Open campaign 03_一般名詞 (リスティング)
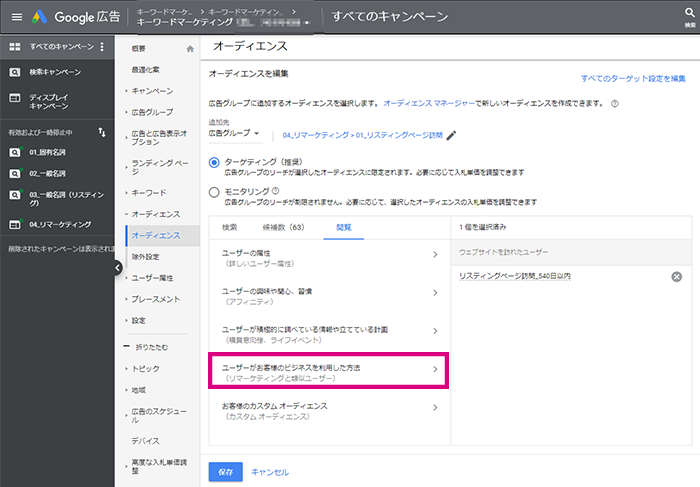This screenshot has height=487, width=700. (x=67, y=199)
